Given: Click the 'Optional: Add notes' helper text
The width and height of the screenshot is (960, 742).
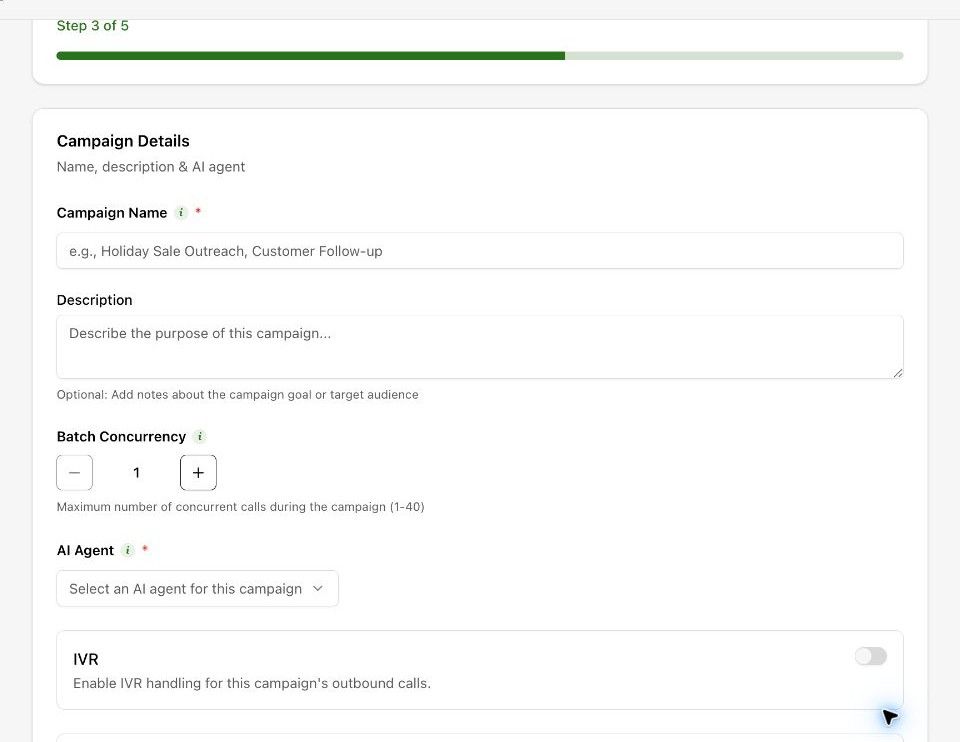Looking at the screenshot, I should coord(238,395).
